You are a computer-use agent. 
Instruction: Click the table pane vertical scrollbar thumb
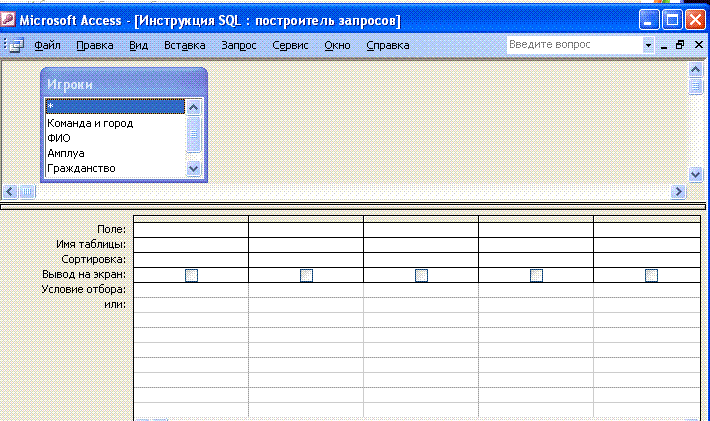tap(696, 86)
